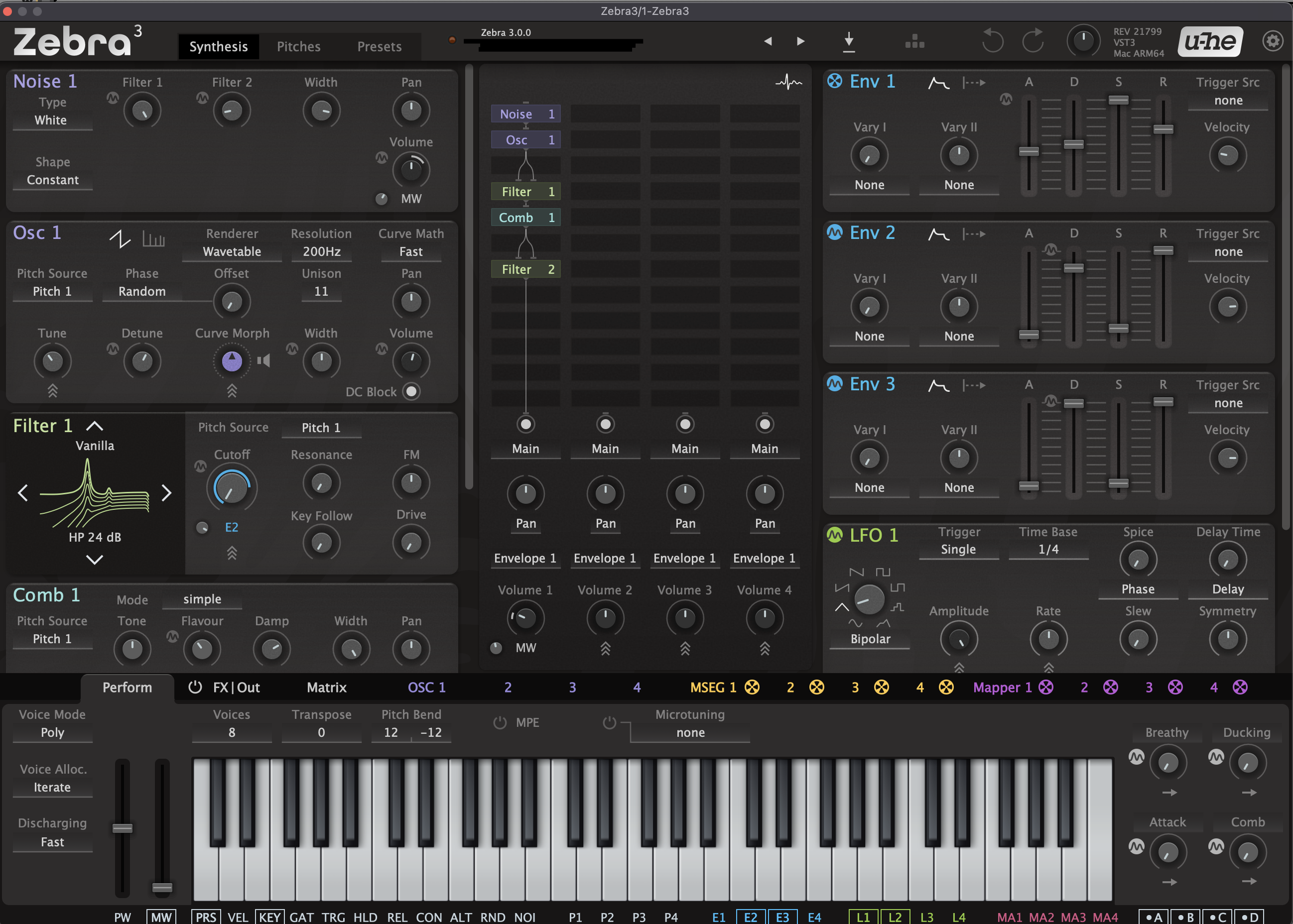Adjust the Env 1 Sustain slider
Screen dimensions: 1293x924
coord(1118,100)
